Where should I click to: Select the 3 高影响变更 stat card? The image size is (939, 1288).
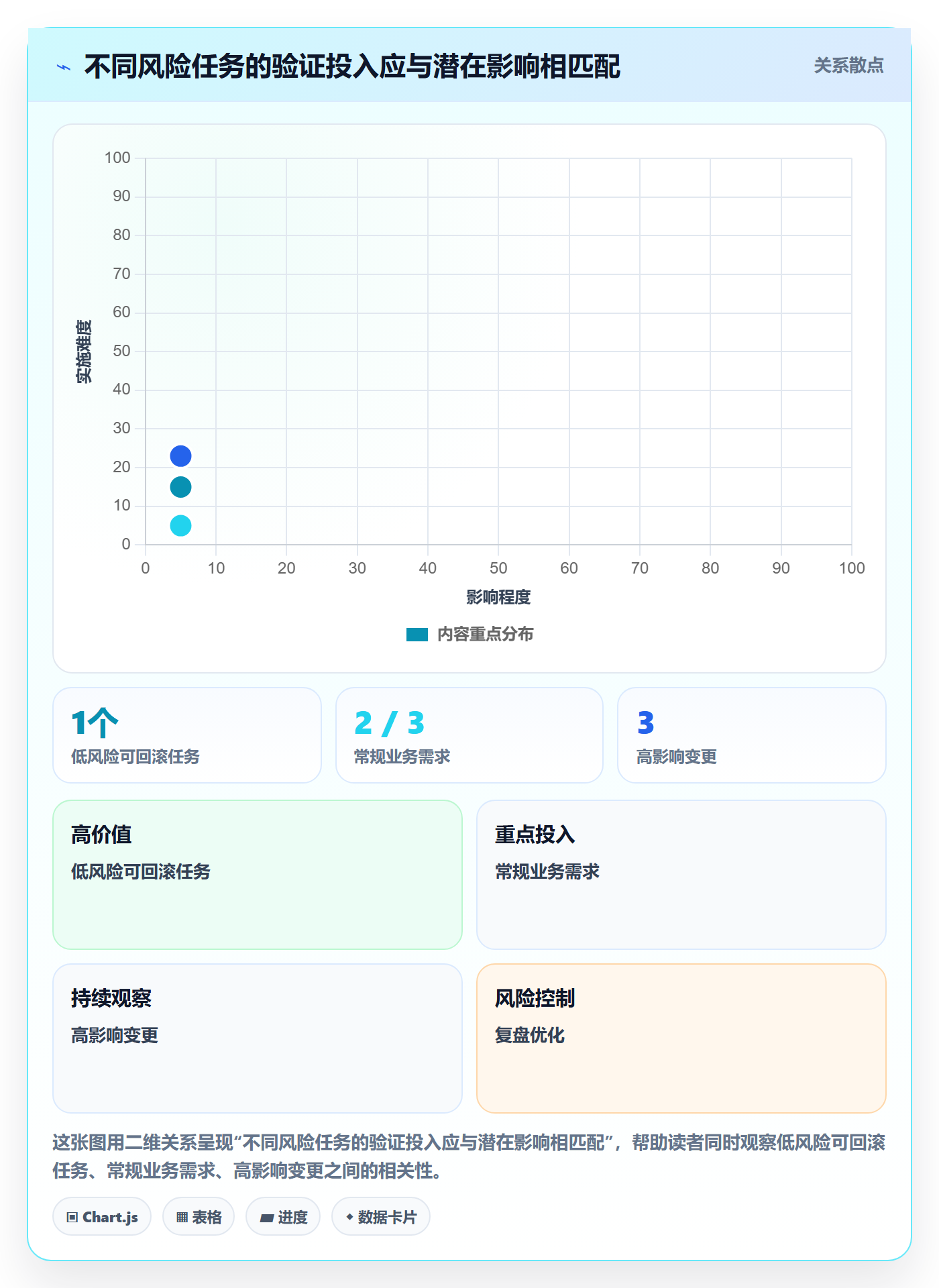click(752, 735)
